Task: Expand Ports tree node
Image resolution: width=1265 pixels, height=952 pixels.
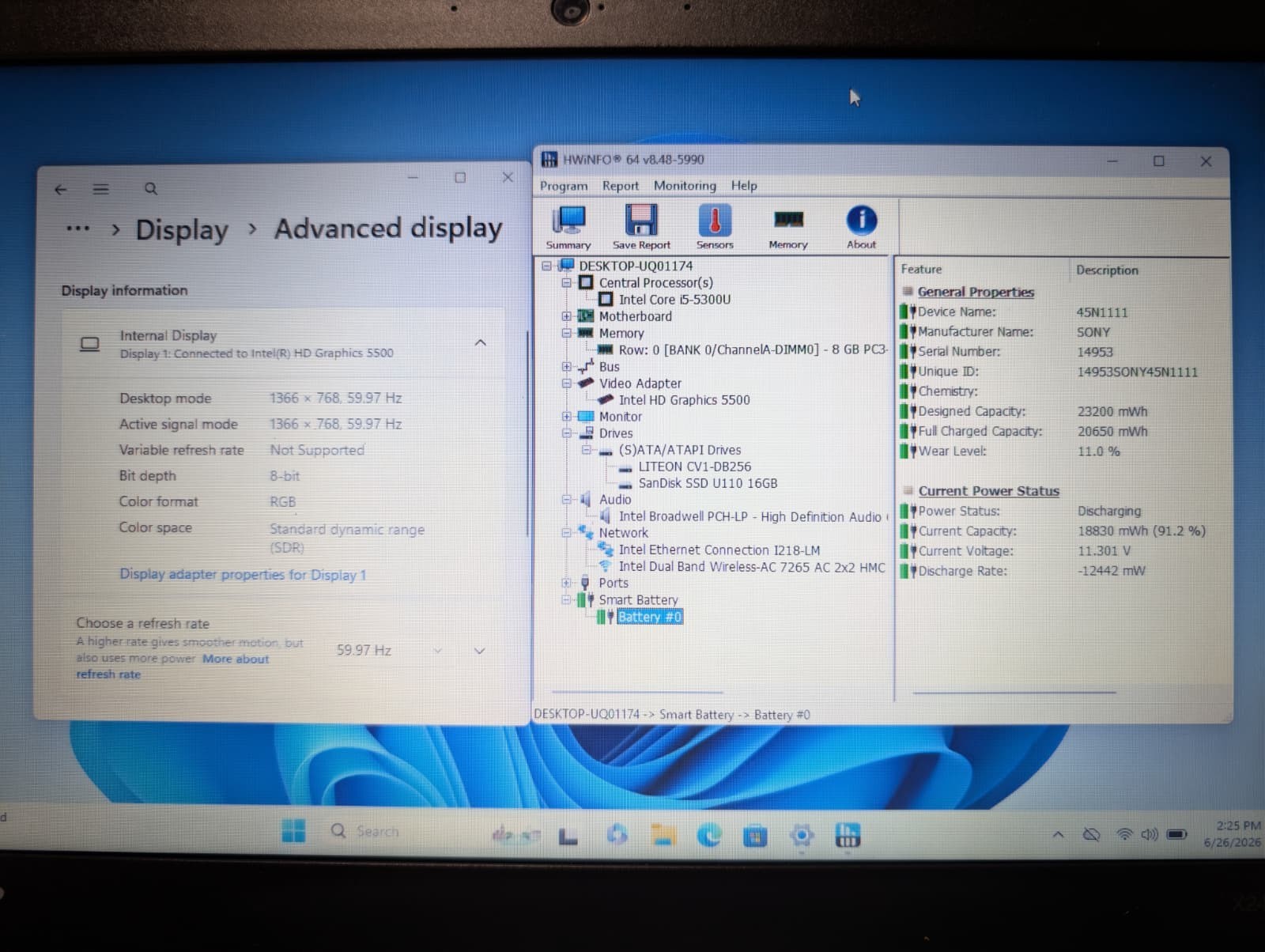Action: pos(566,584)
